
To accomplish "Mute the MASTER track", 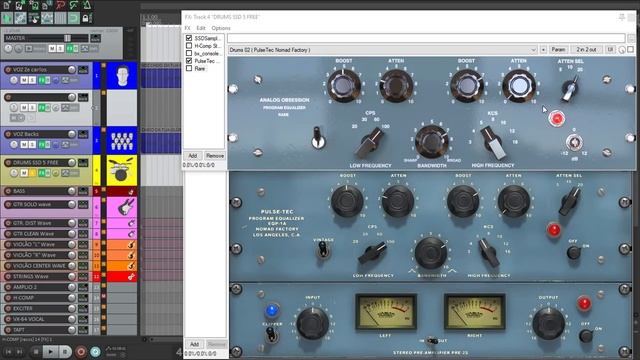I will point(52,49).
